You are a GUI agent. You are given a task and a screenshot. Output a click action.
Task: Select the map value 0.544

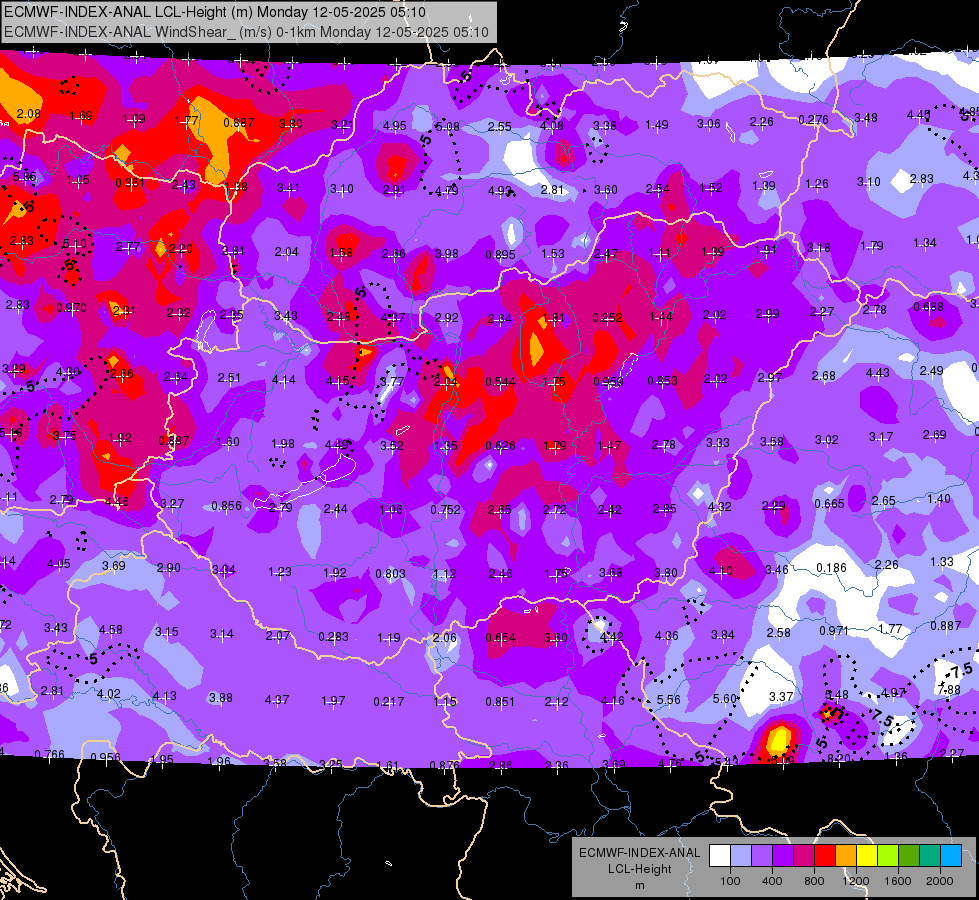click(500, 381)
